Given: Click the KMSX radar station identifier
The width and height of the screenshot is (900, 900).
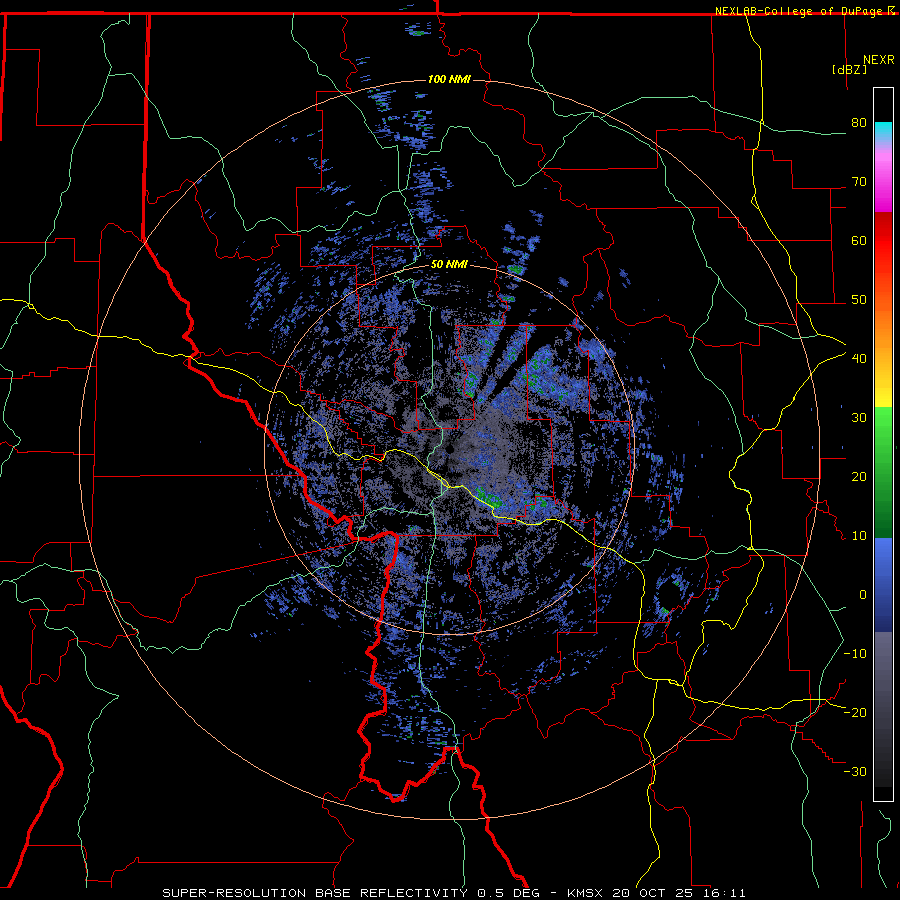Looking at the screenshot, I should click(x=587, y=893).
